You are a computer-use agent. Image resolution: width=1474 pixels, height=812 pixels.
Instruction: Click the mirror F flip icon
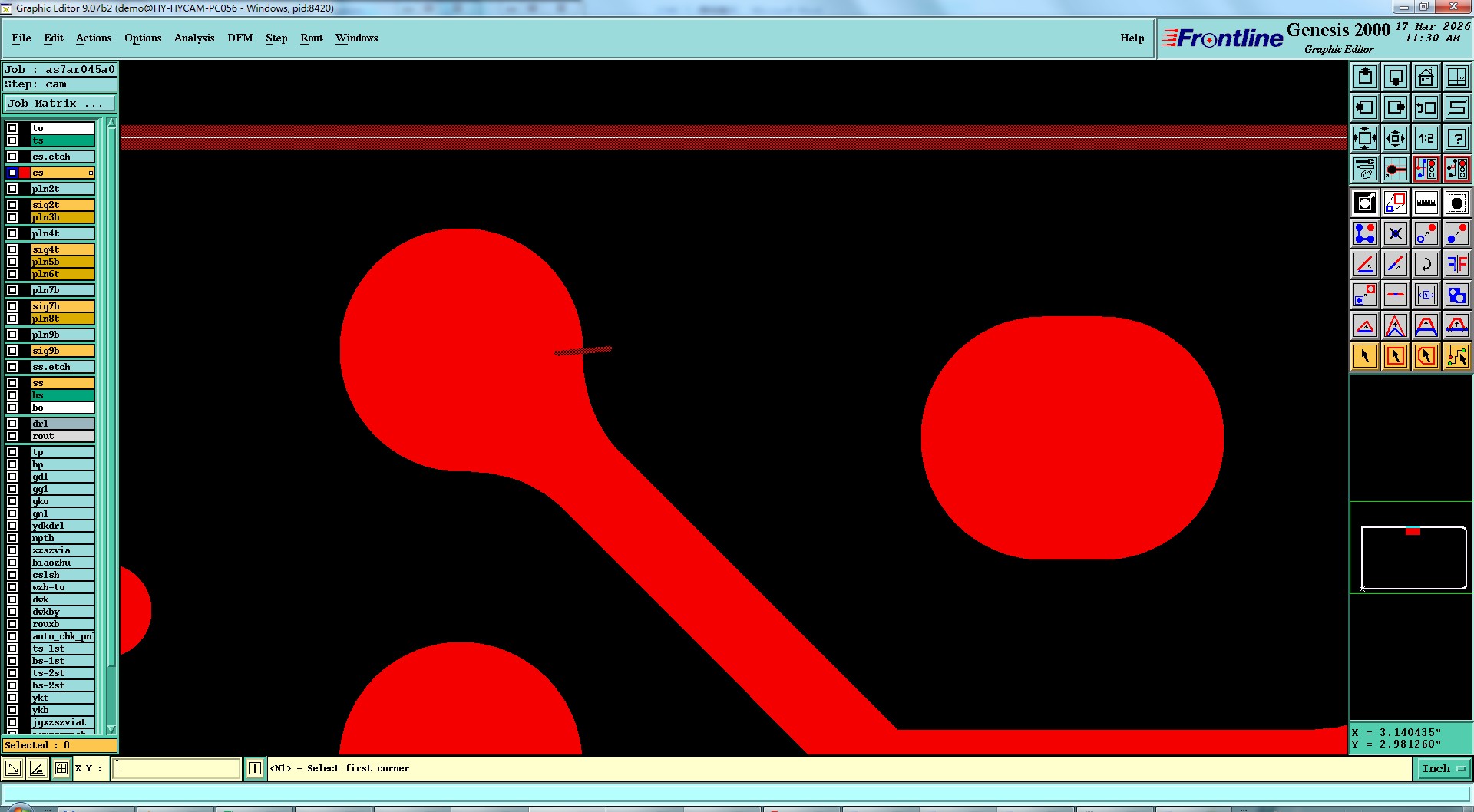pyautogui.click(x=1456, y=264)
